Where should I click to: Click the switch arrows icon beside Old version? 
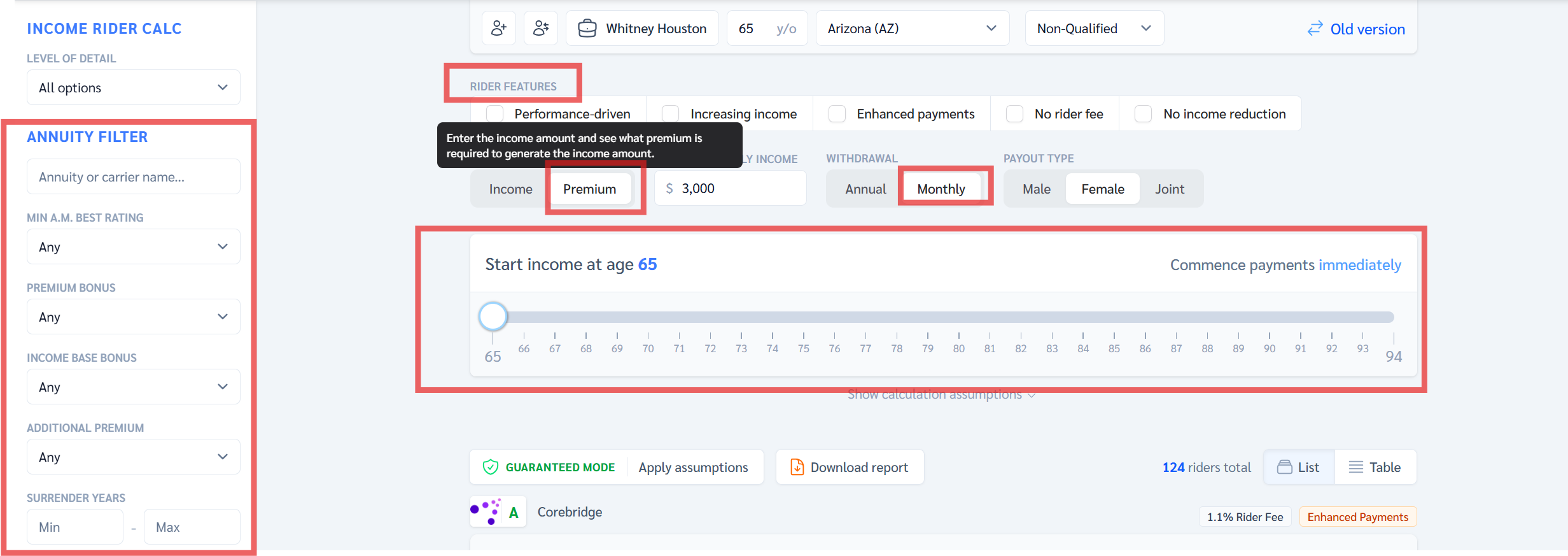(1315, 29)
